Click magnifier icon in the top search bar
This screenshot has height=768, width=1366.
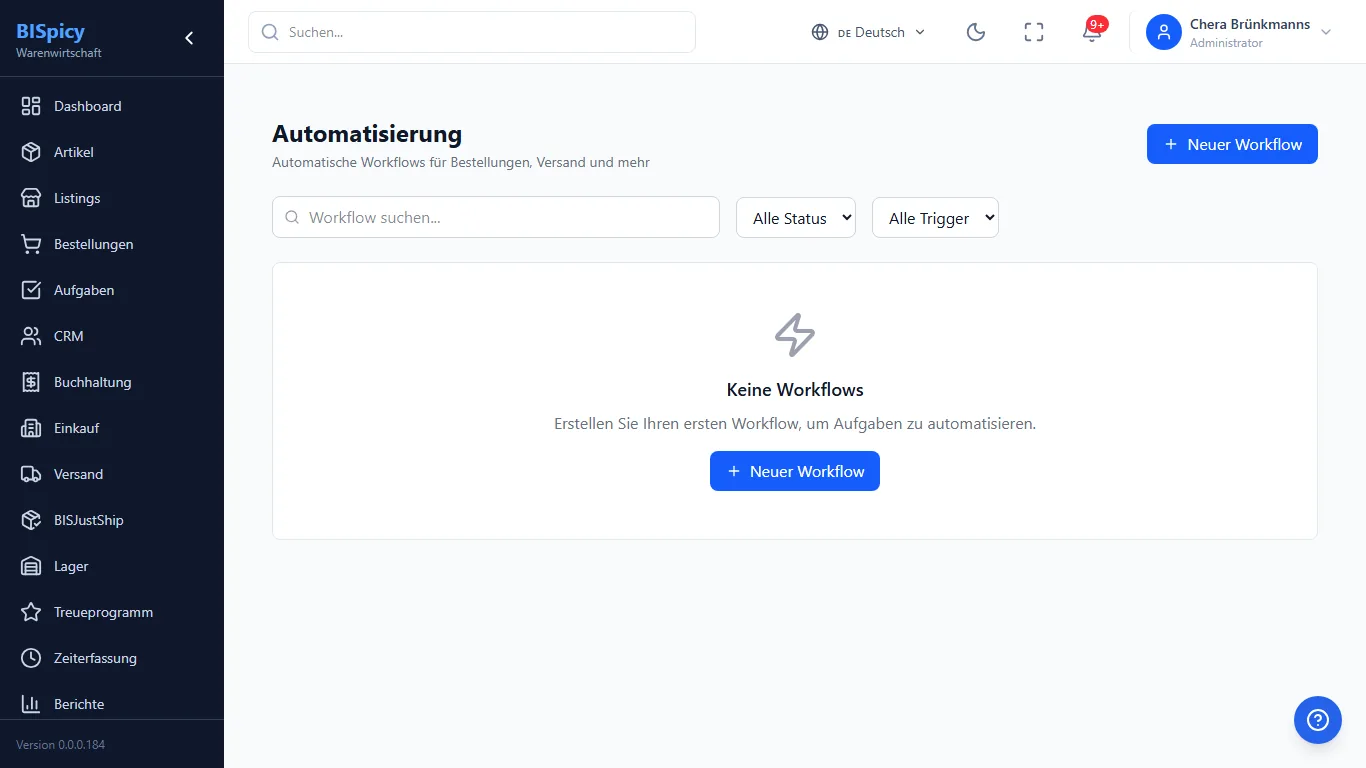coord(270,32)
